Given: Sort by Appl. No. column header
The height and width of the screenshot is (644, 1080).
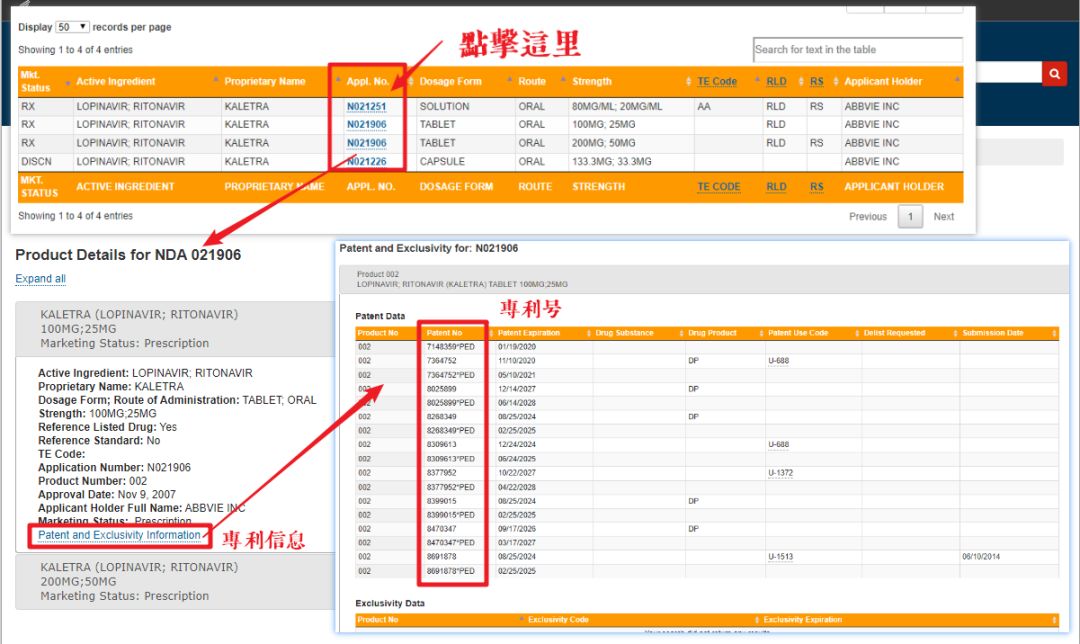Looking at the screenshot, I should (368, 81).
